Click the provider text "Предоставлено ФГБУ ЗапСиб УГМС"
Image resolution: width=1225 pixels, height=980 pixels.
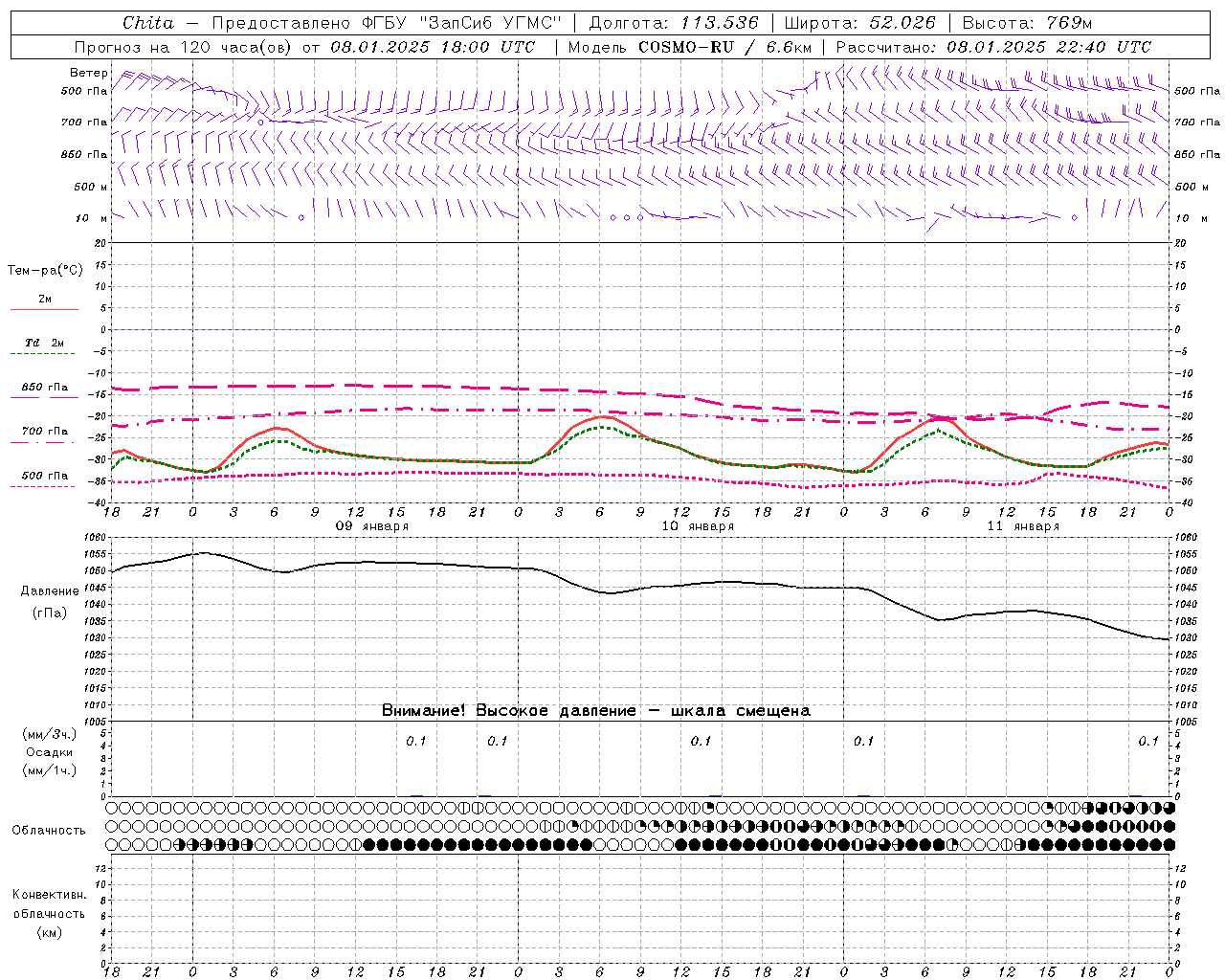(386, 23)
